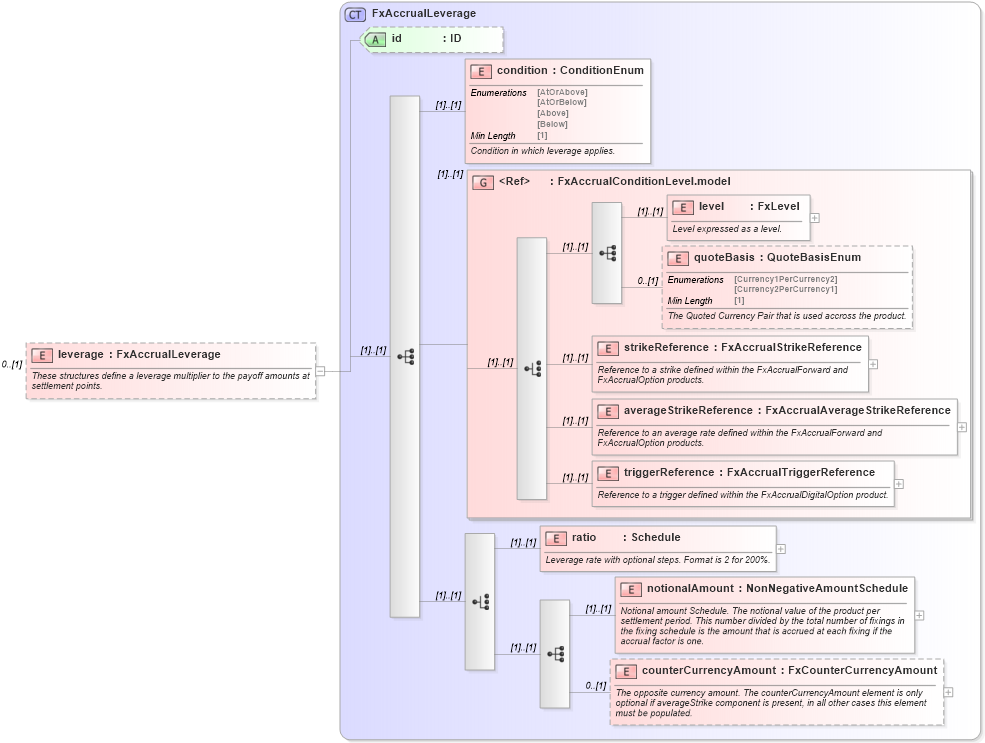Expand the notionalAmount plus box
Screen dimensions: 985x743
pyautogui.click(x=920, y=616)
